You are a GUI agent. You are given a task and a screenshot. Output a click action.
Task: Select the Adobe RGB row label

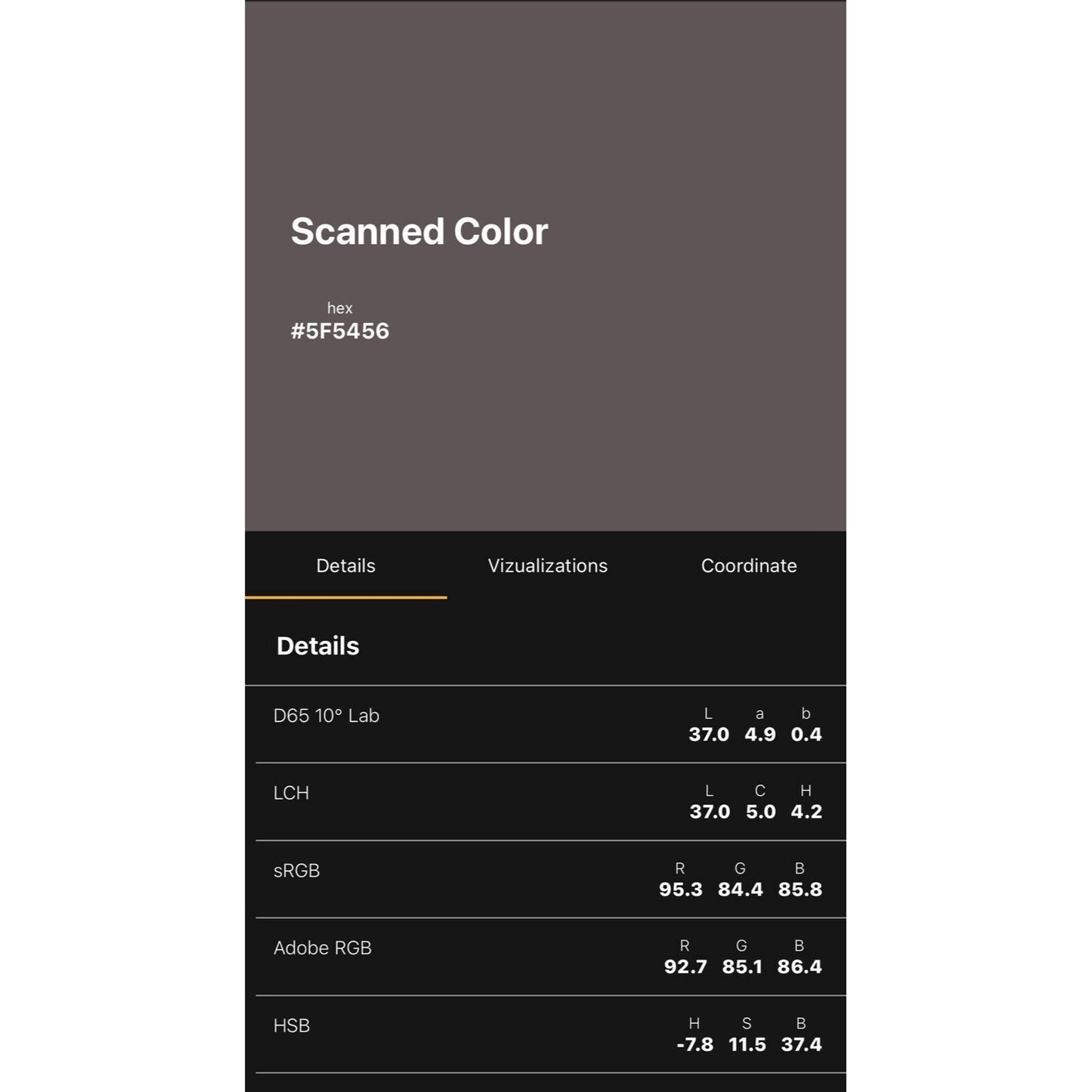click(x=323, y=948)
